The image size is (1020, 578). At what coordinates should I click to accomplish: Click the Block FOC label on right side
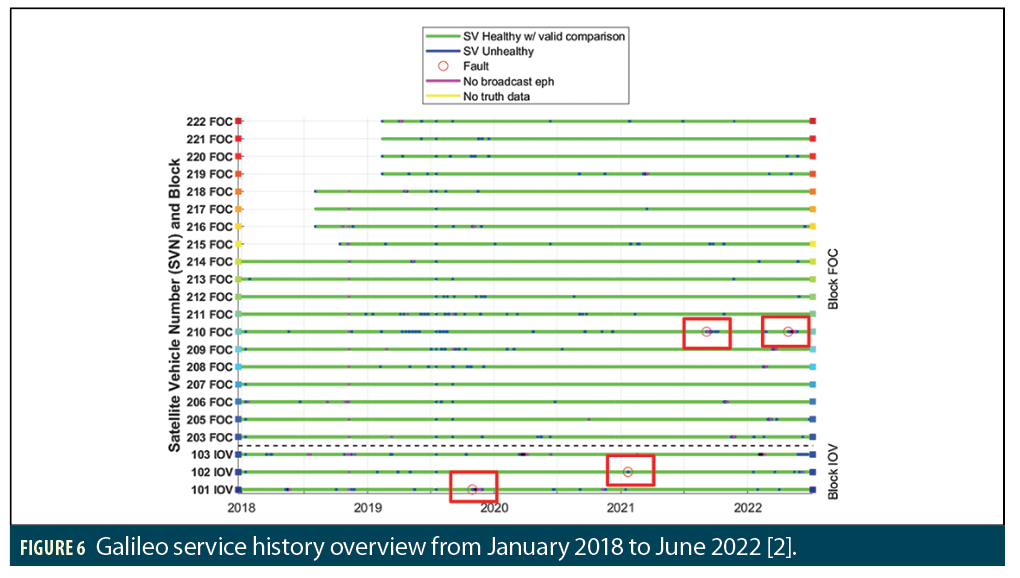pyautogui.click(x=832, y=279)
